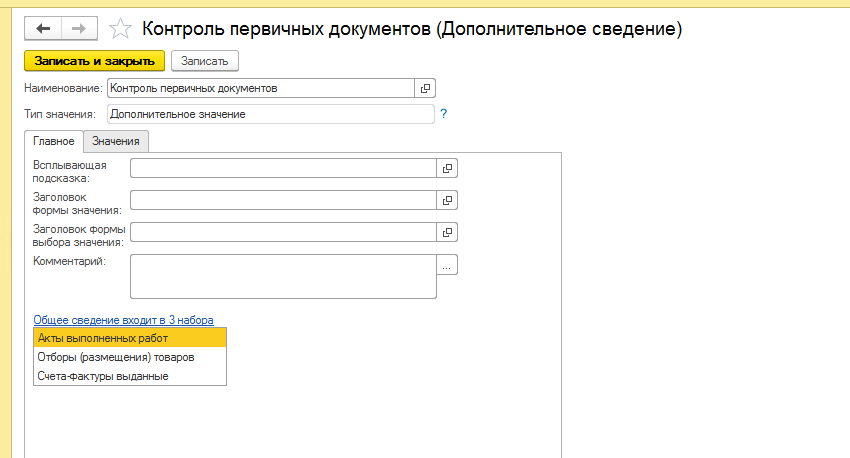Add form to favorites with star icon

tap(120, 29)
